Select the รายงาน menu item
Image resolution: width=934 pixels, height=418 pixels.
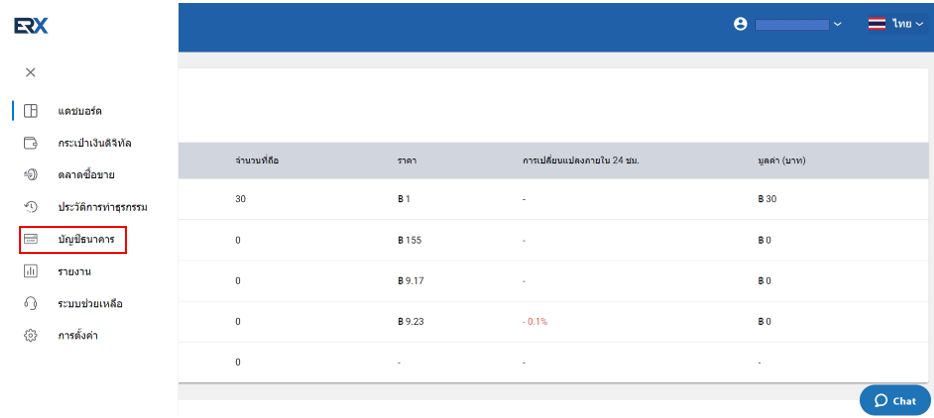(74, 272)
